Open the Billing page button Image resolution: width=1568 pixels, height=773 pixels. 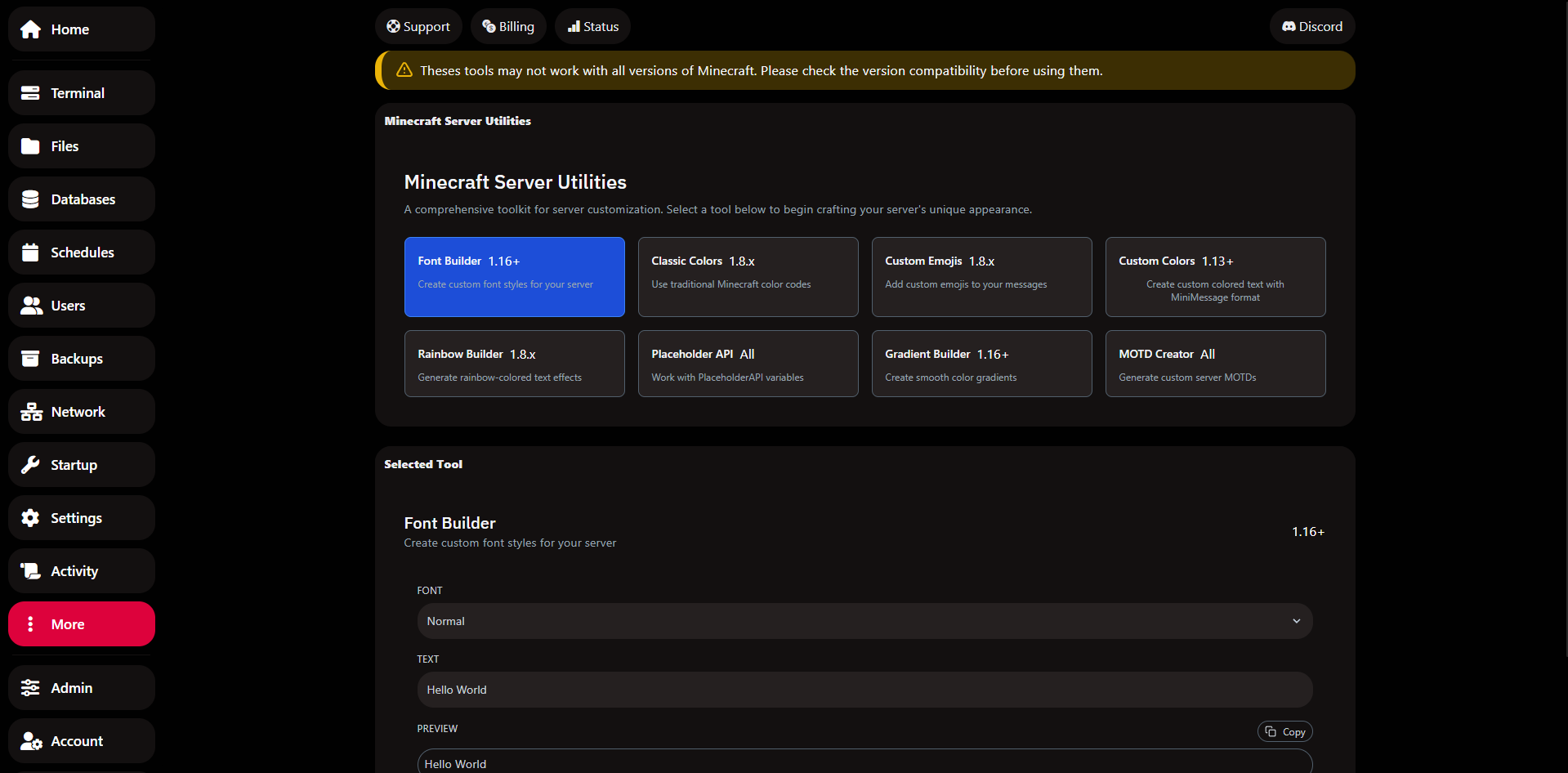point(507,26)
